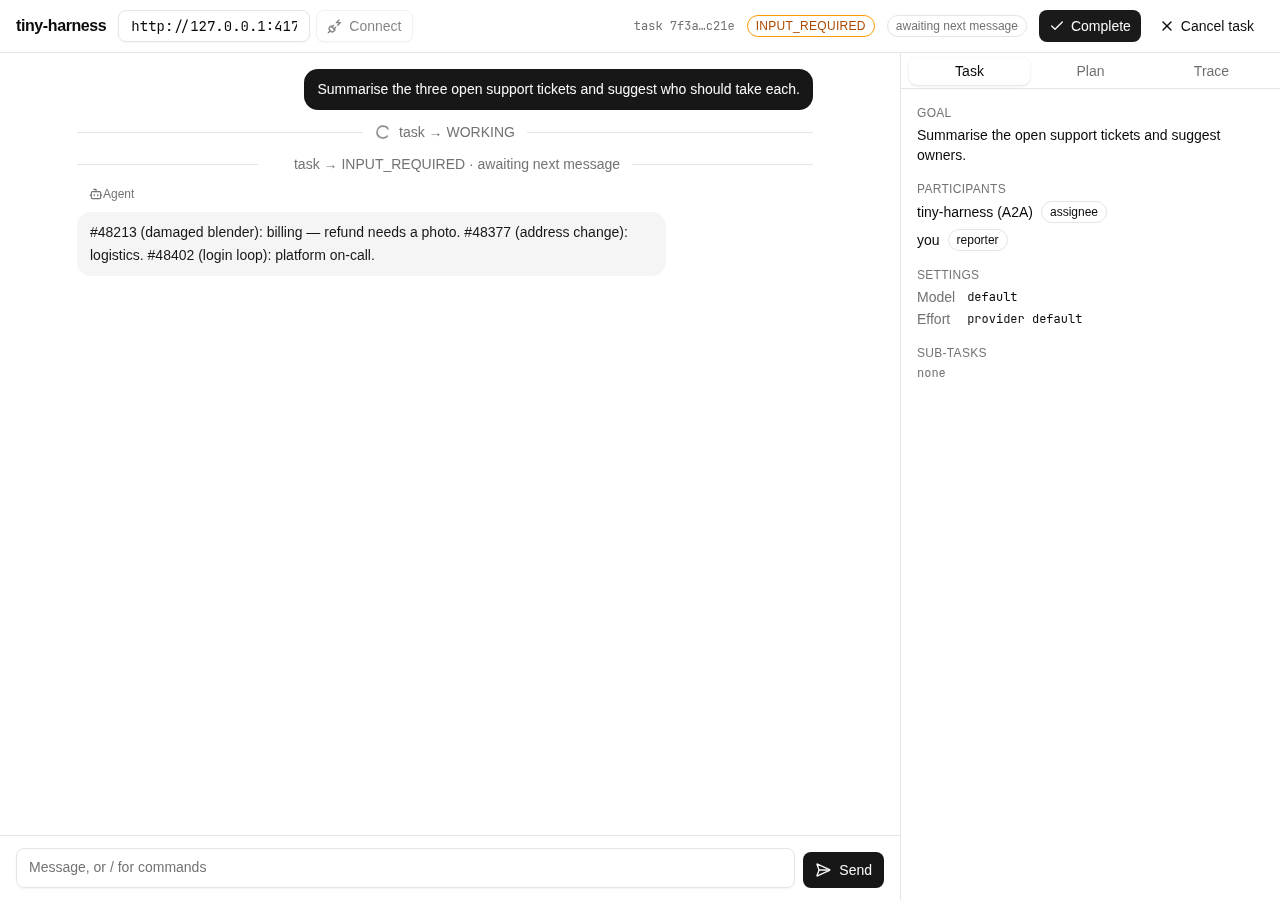
Task: Click the Connect button
Action: pyautogui.click(x=364, y=26)
